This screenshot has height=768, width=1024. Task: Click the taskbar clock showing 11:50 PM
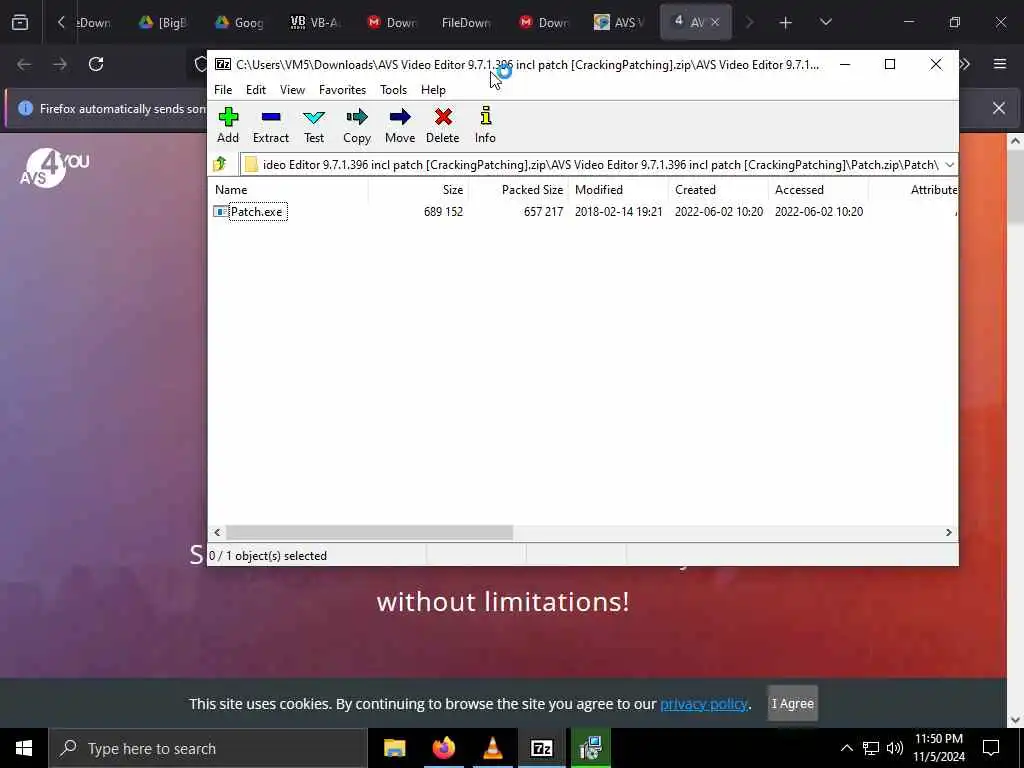pyautogui.click(x=938, y=748)
